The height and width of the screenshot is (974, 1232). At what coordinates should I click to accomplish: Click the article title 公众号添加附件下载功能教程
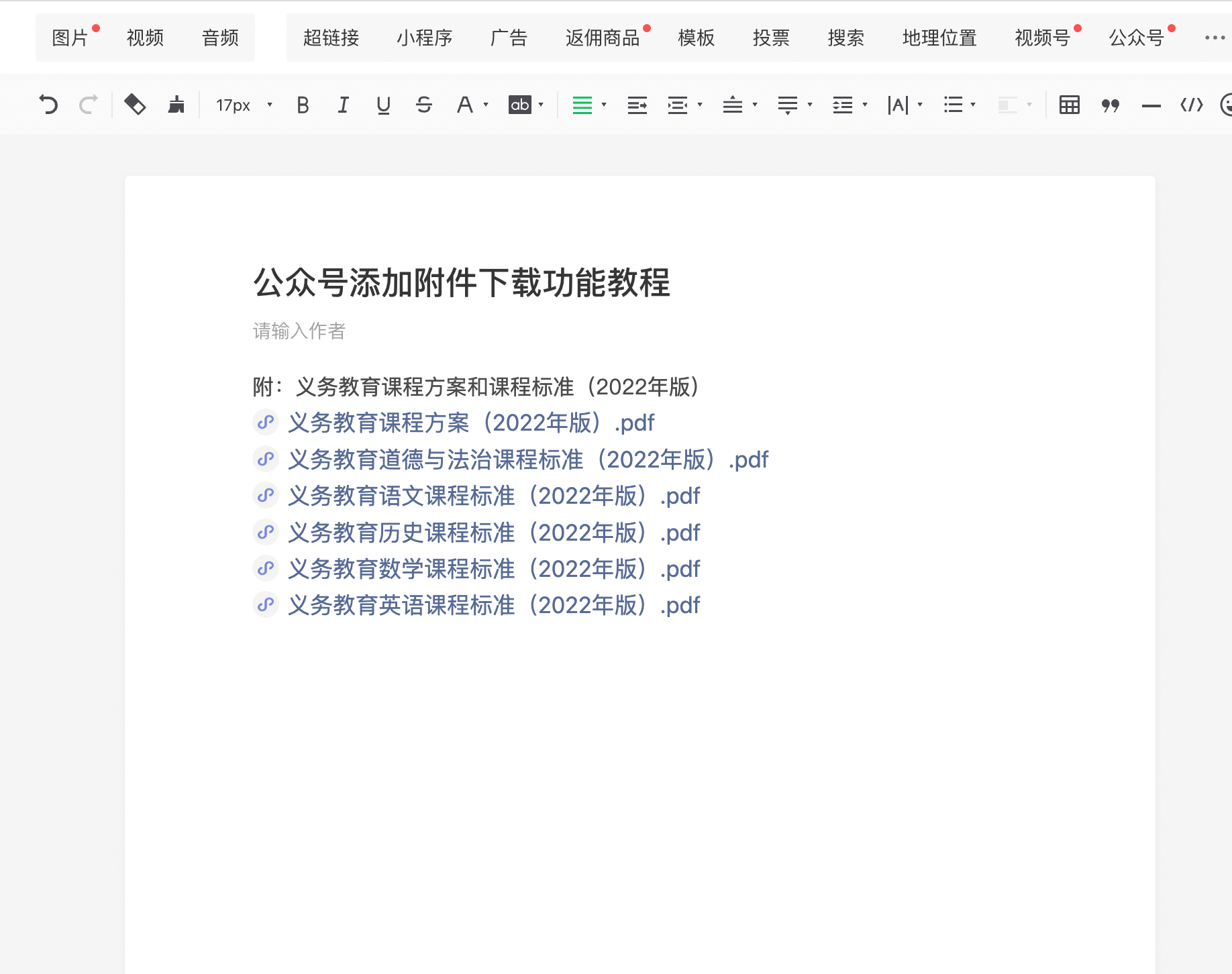(462, 282)
